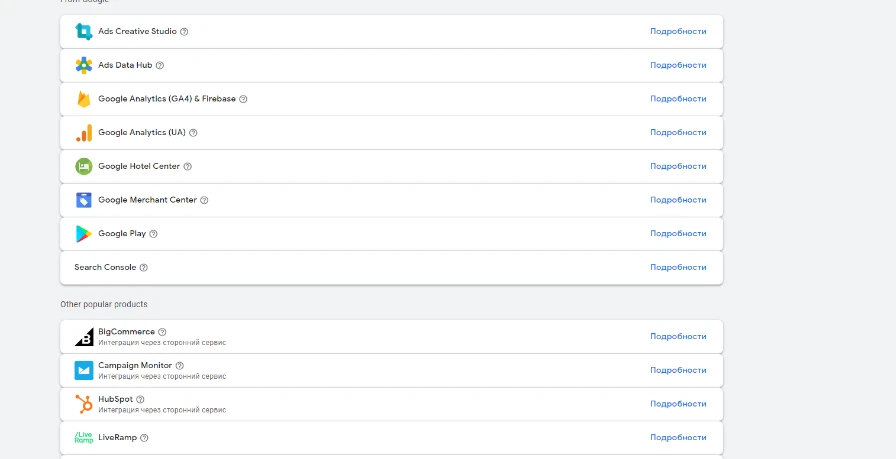Click the Other popular products heading

pyautogui.click(x=104, y=304)
